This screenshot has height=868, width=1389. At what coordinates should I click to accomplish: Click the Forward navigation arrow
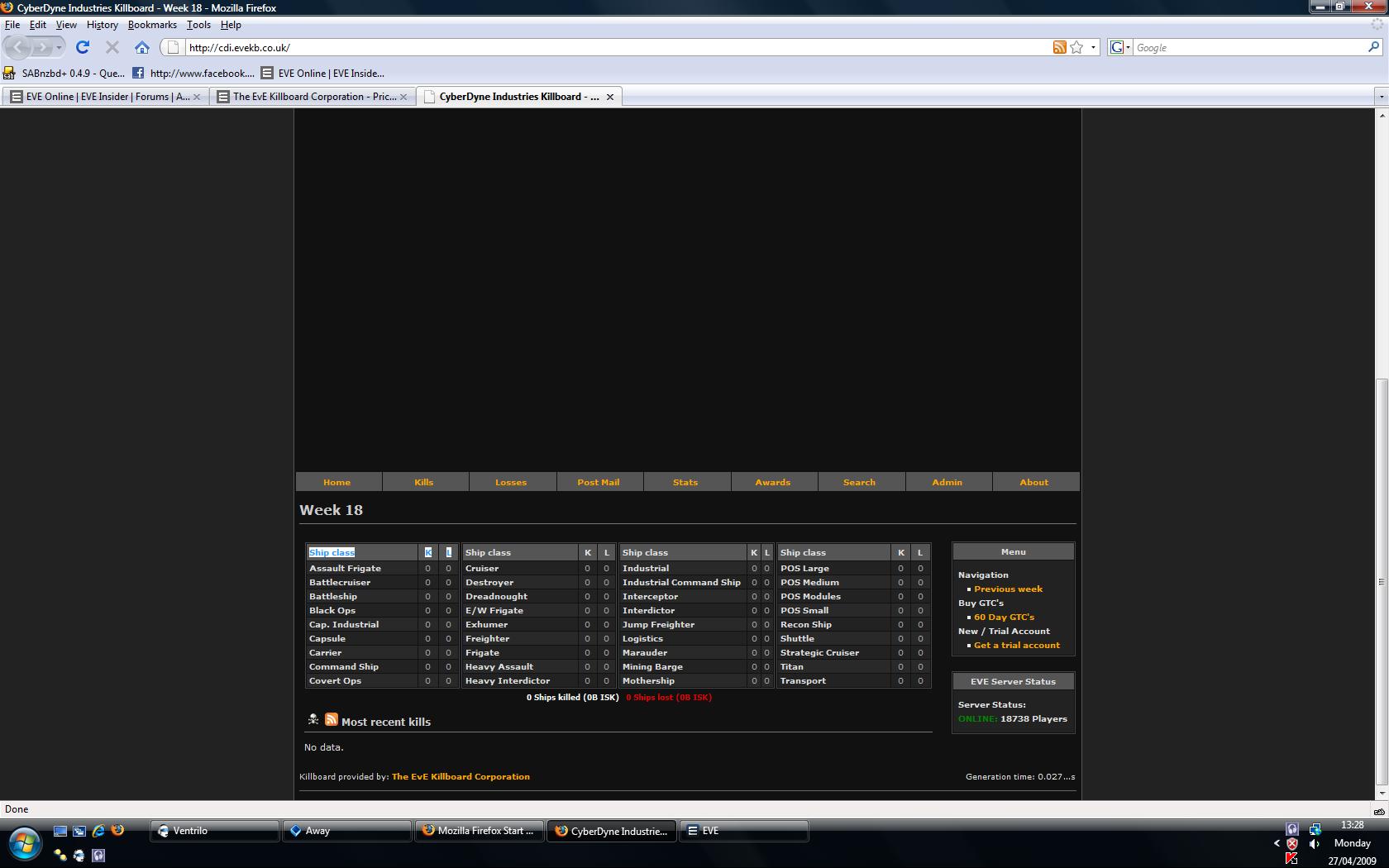[x=42, y=47]
